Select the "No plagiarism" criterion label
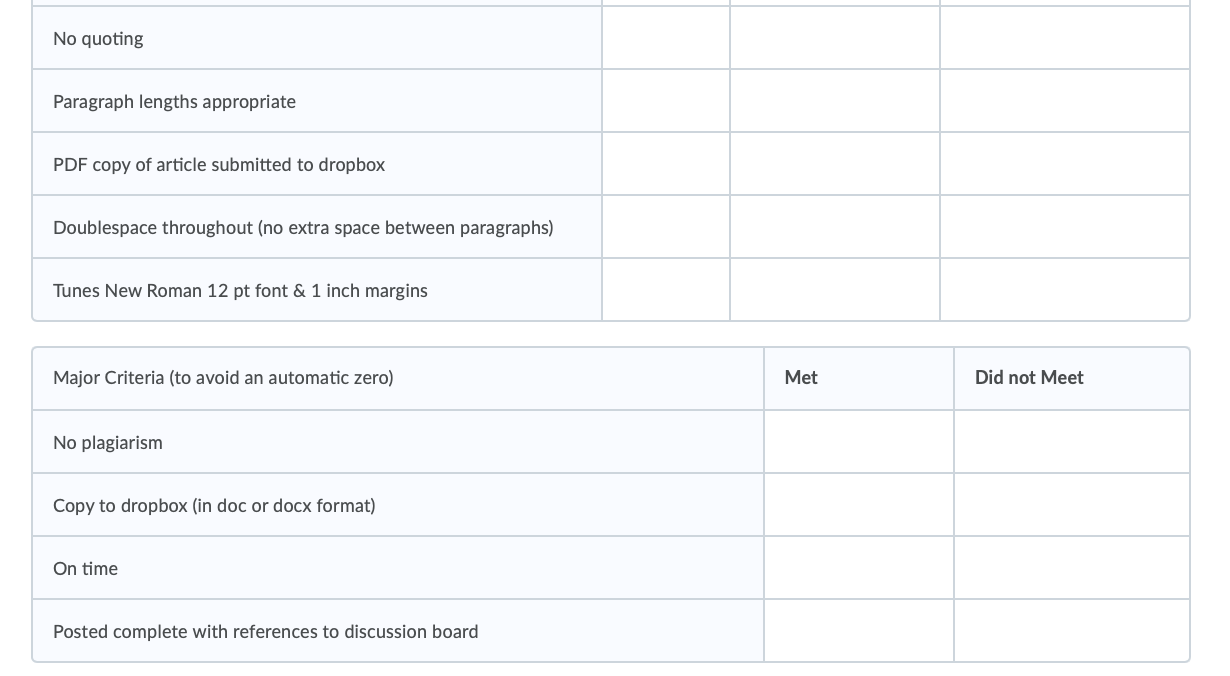This screenshot has width=1230, height=676. point(108,443)
